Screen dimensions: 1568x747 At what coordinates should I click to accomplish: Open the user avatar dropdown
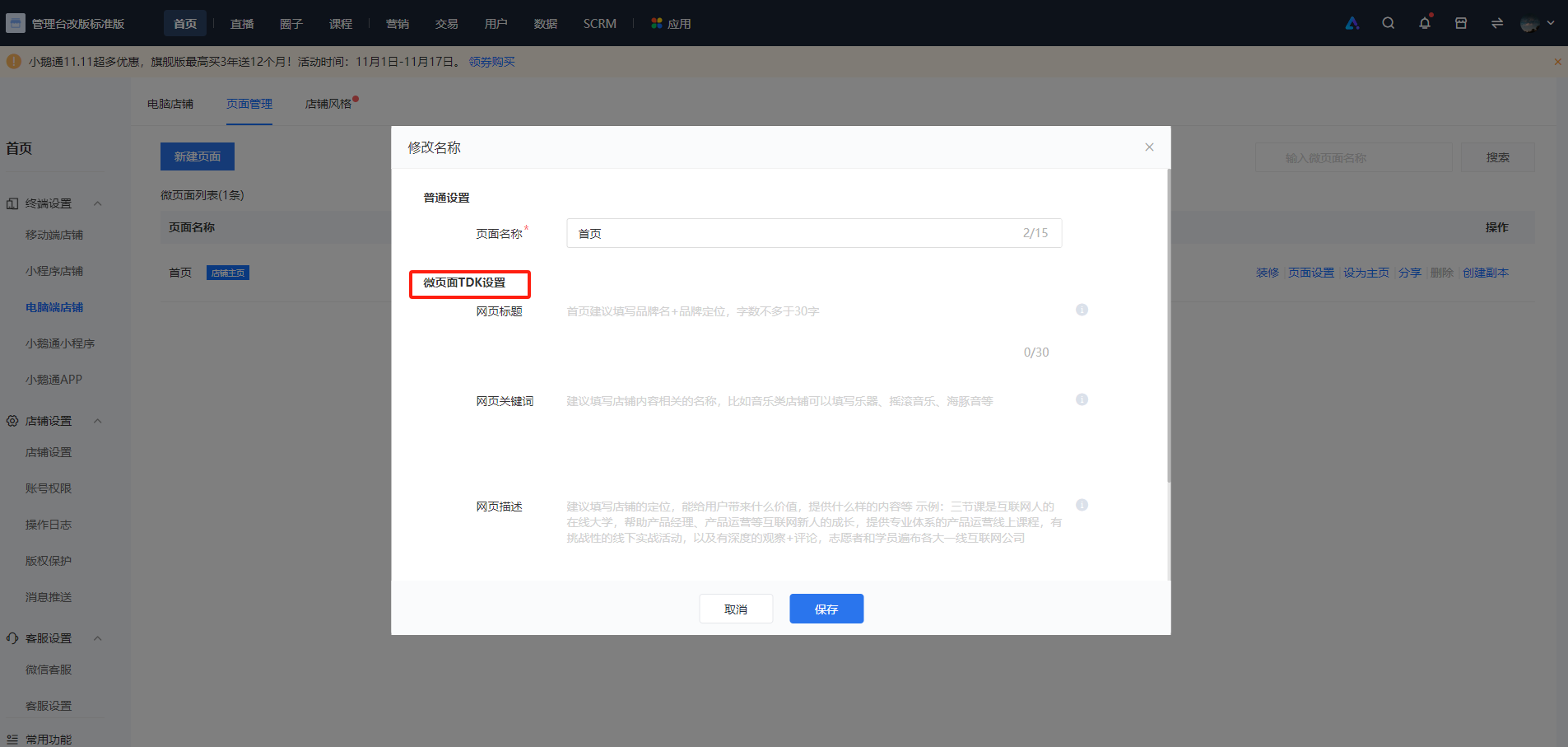1538,23
